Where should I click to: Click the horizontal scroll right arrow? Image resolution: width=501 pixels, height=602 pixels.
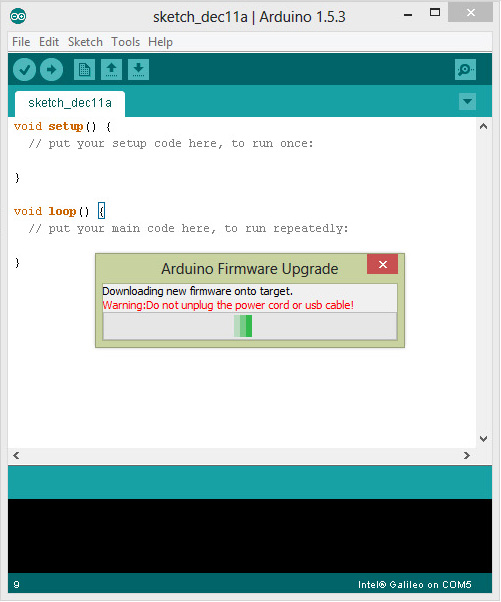tap(466, 455)
